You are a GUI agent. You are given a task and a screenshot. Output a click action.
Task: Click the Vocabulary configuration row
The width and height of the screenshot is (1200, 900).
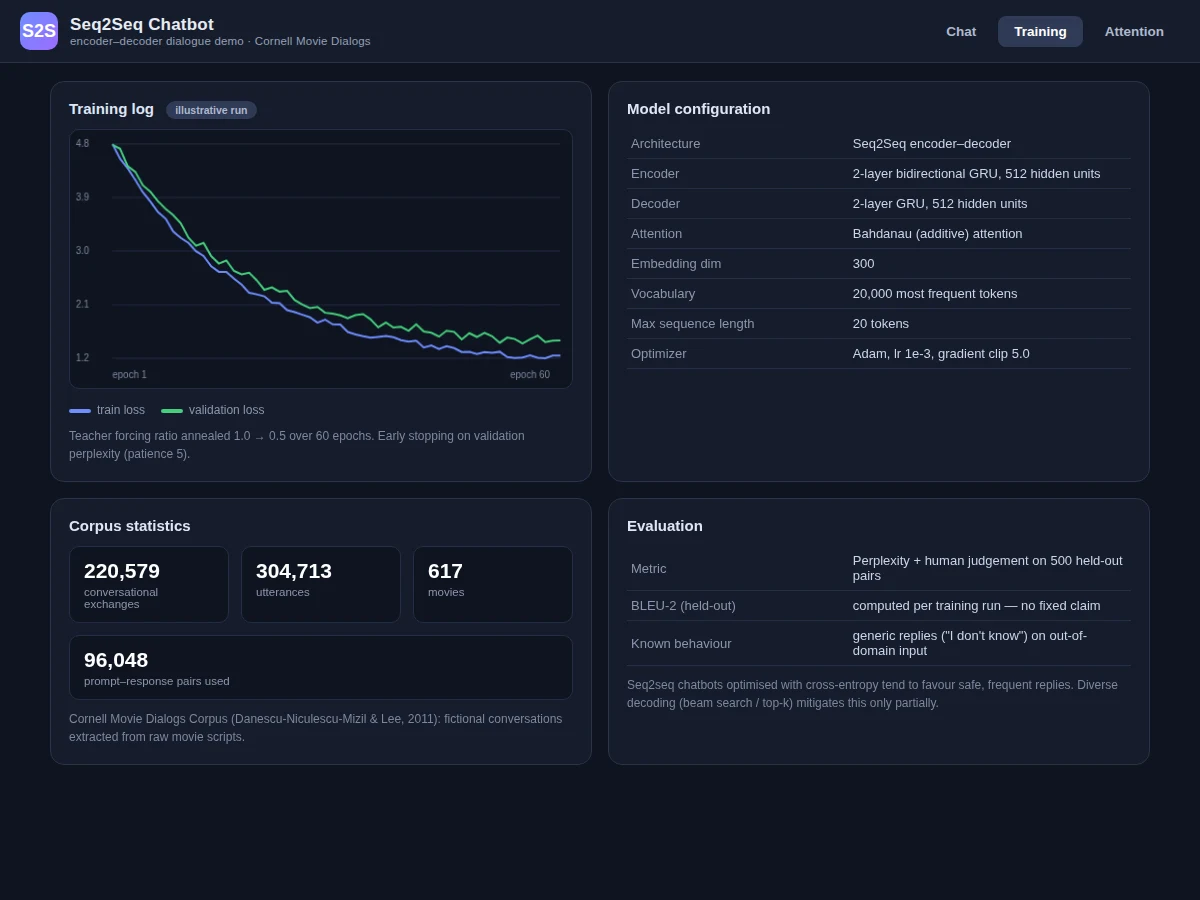pos(879,294)
